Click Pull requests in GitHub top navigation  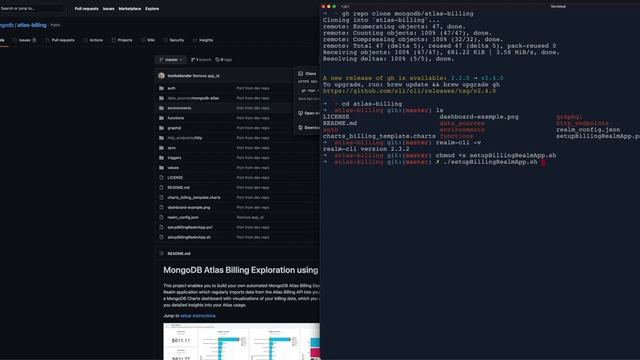(86, 9)
